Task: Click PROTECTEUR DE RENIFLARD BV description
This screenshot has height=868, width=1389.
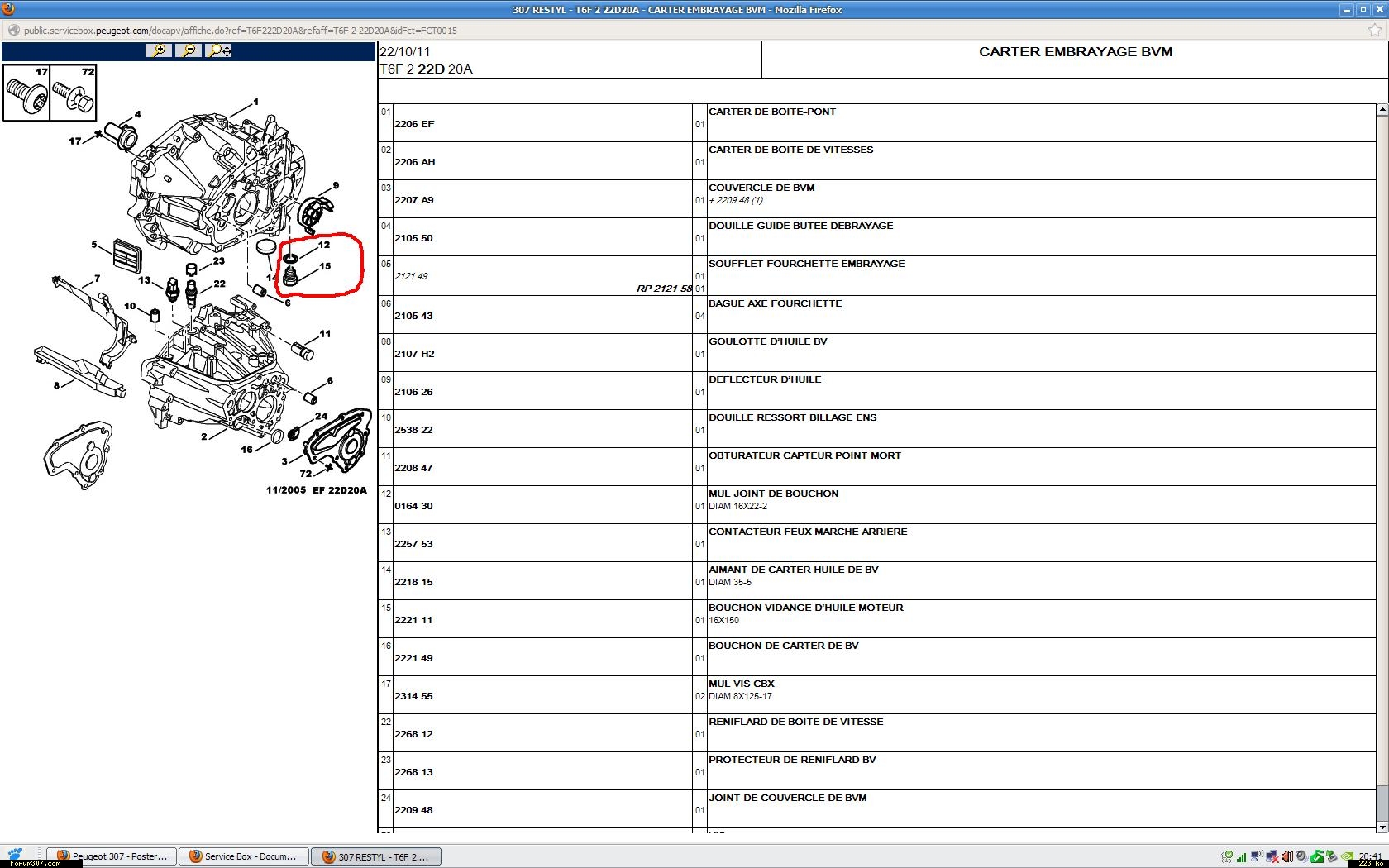Action: (792, 760)
